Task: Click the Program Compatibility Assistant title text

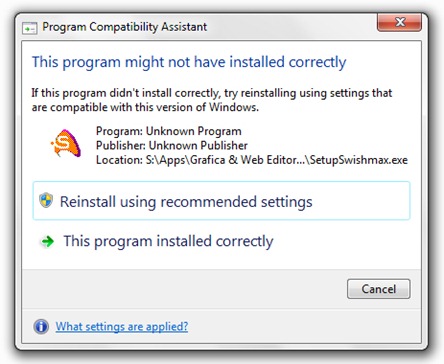Action: tap(125, 27)
